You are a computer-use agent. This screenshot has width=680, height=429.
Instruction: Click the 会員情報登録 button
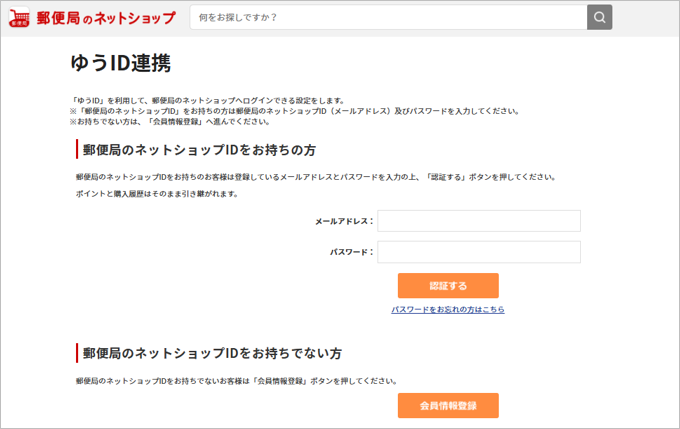pyautogui.click(x=448, y=406)
